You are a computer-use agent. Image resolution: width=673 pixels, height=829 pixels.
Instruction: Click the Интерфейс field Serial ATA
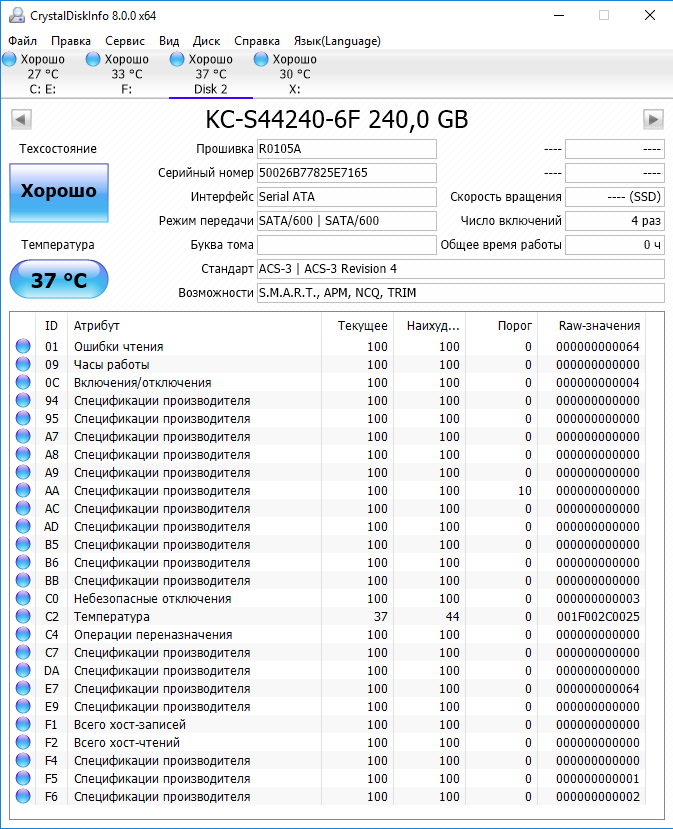(347, 197)
